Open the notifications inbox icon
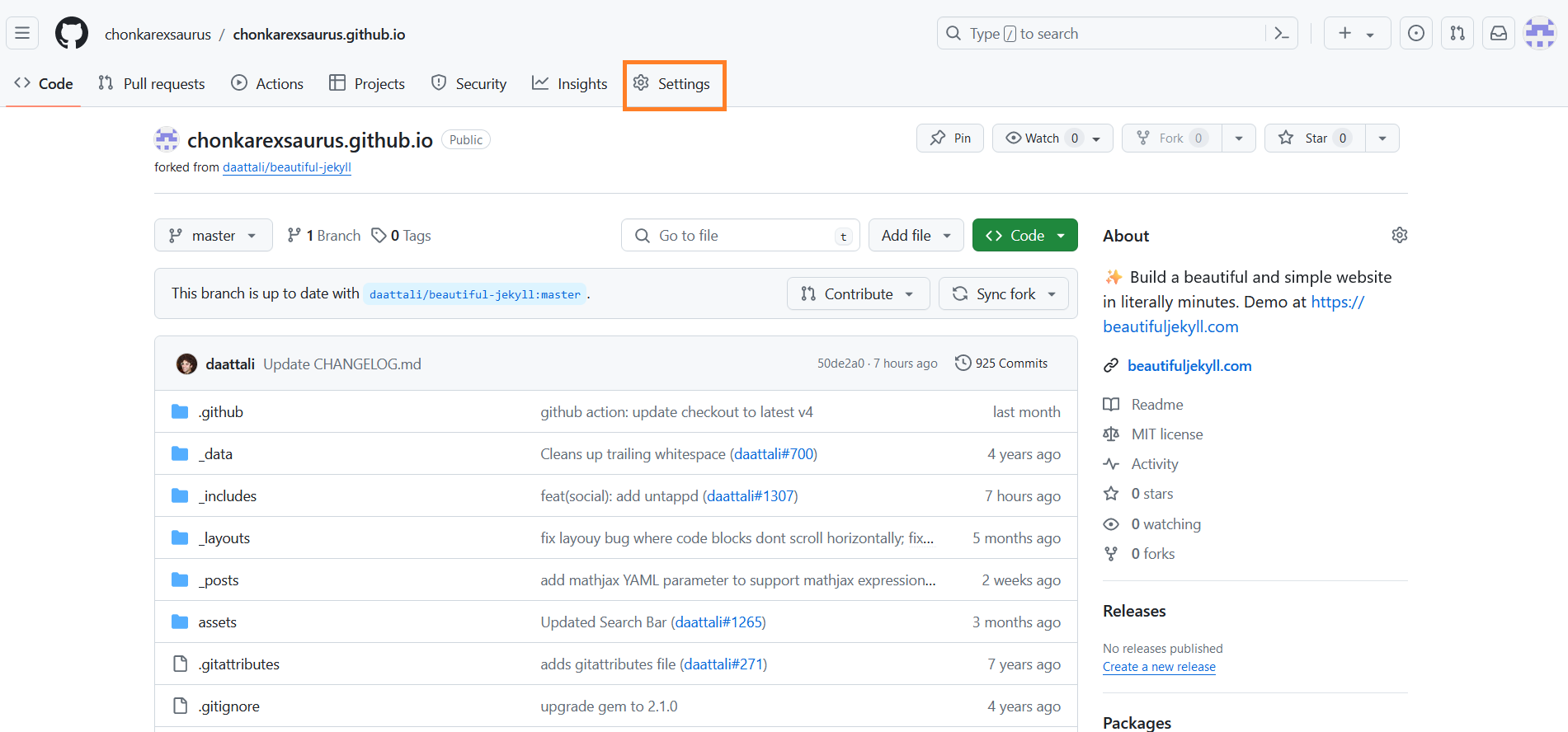Image resolution: width=1568 pixels, height=732 pixels. click(x=1499, y=34)
